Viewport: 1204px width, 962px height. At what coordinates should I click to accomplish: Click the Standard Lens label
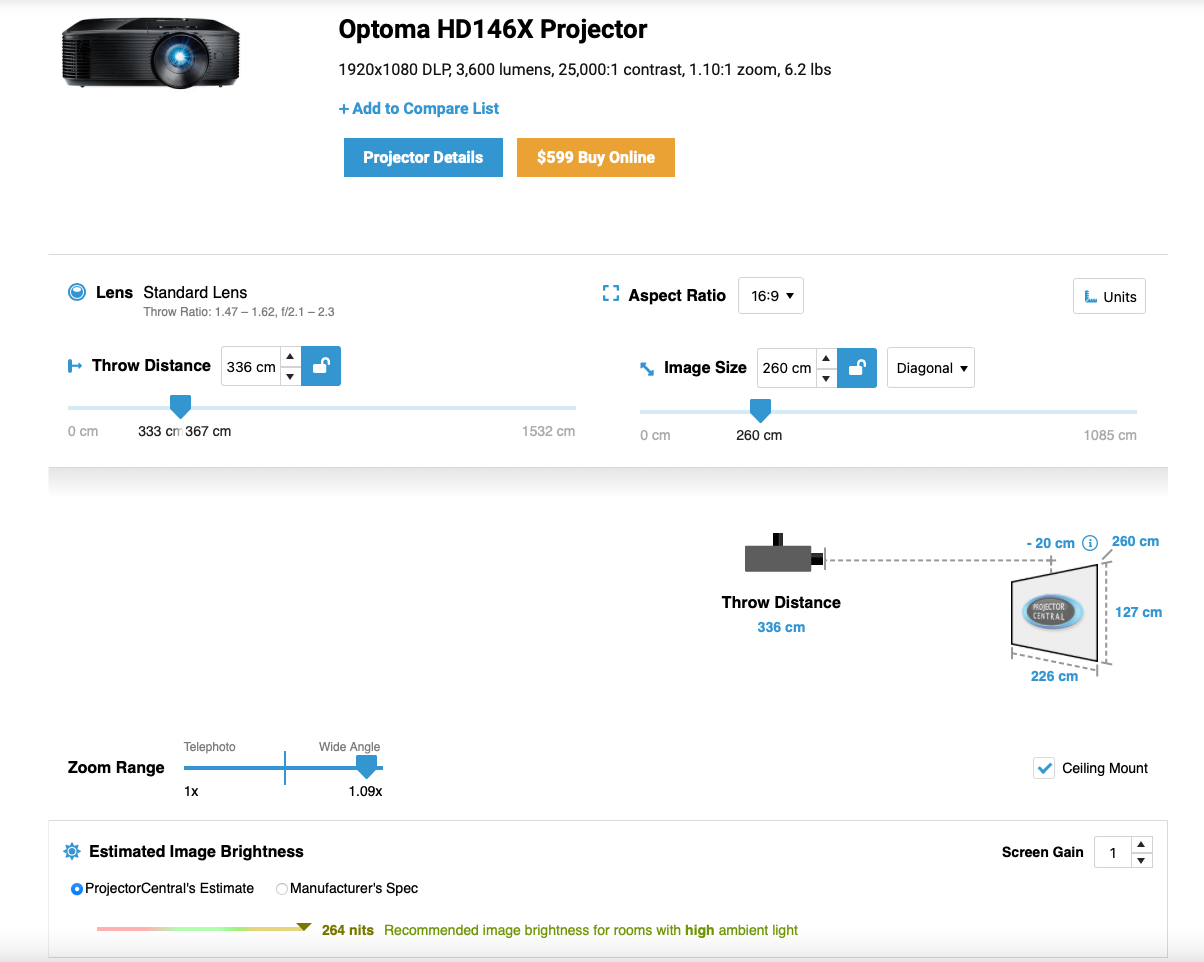point(195,293)
